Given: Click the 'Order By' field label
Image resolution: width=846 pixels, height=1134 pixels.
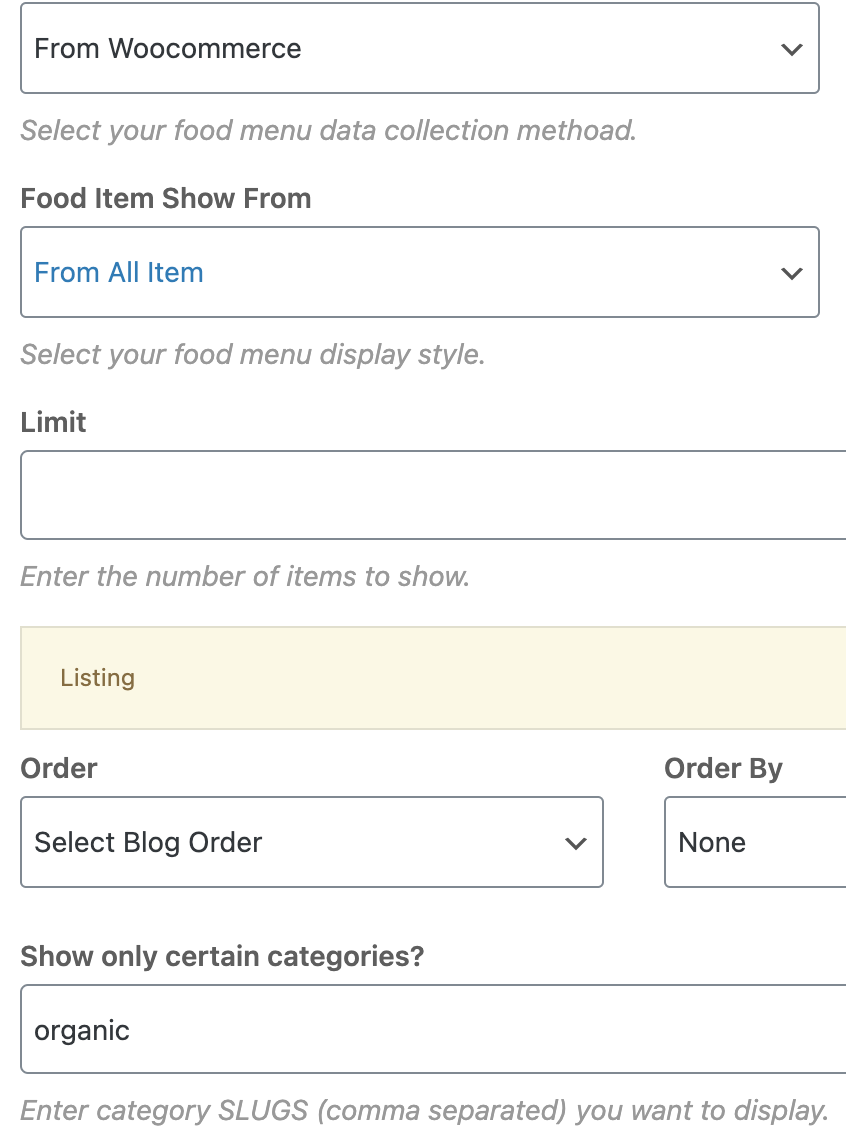Looking at the screenshot, I should [x=723, y=769].
